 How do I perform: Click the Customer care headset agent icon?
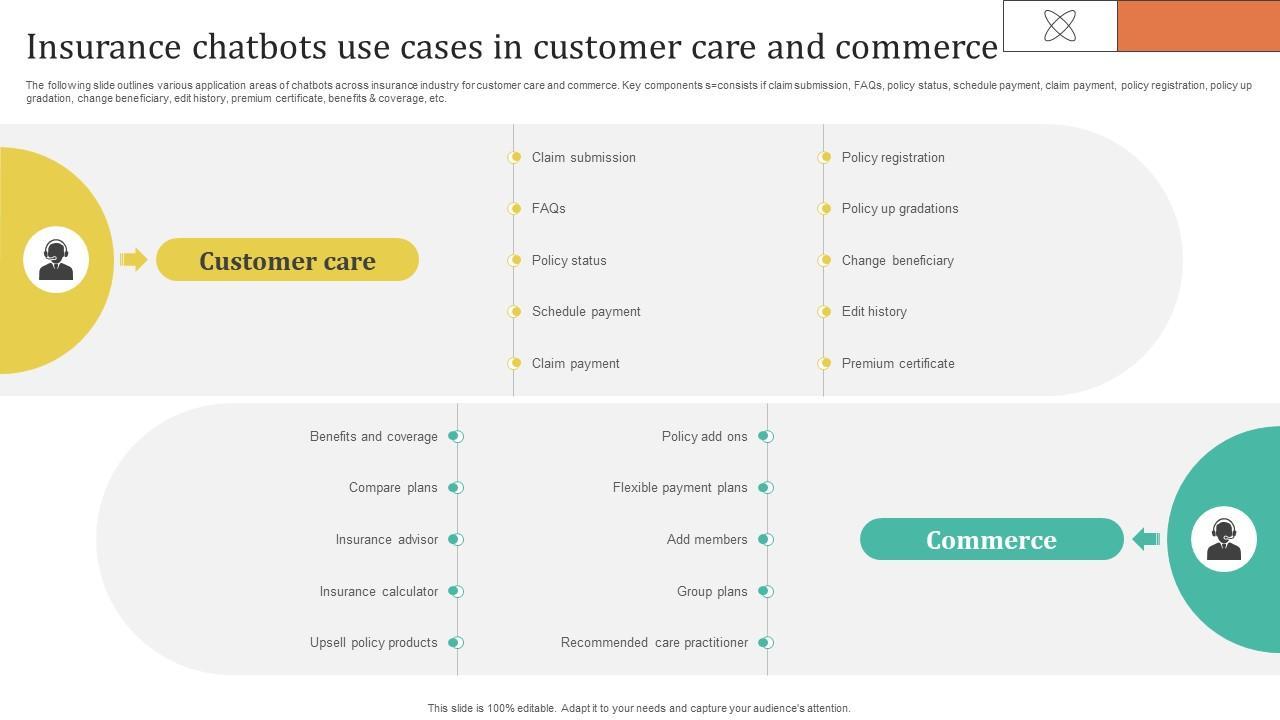(x=56, y=260)
